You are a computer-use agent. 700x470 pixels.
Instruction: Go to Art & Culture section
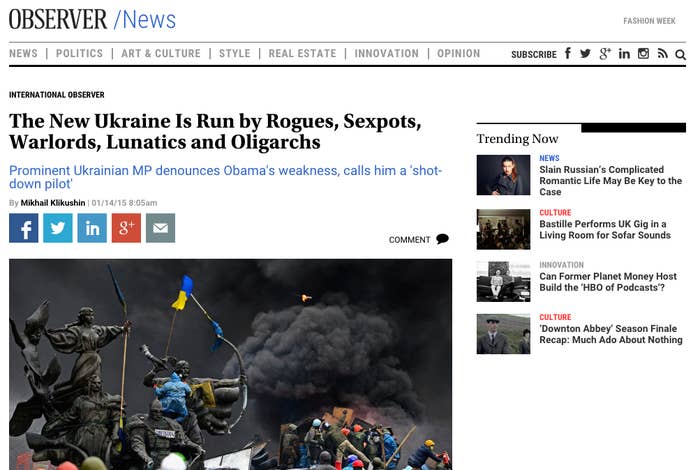pos(161,54)
